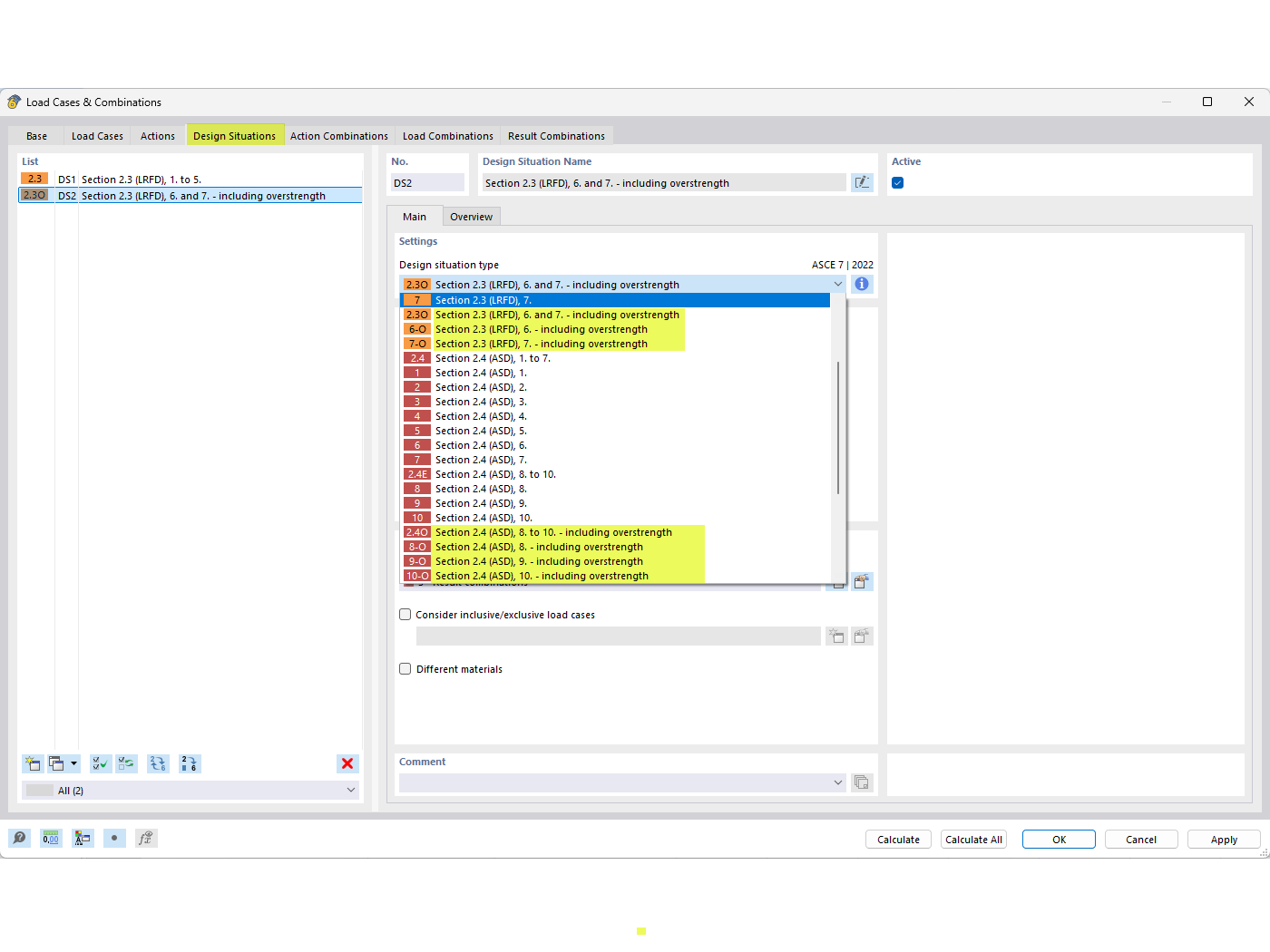Screen dimensions: 1270x952
Task: Open the info panel for design situation type
Action: 861,283
